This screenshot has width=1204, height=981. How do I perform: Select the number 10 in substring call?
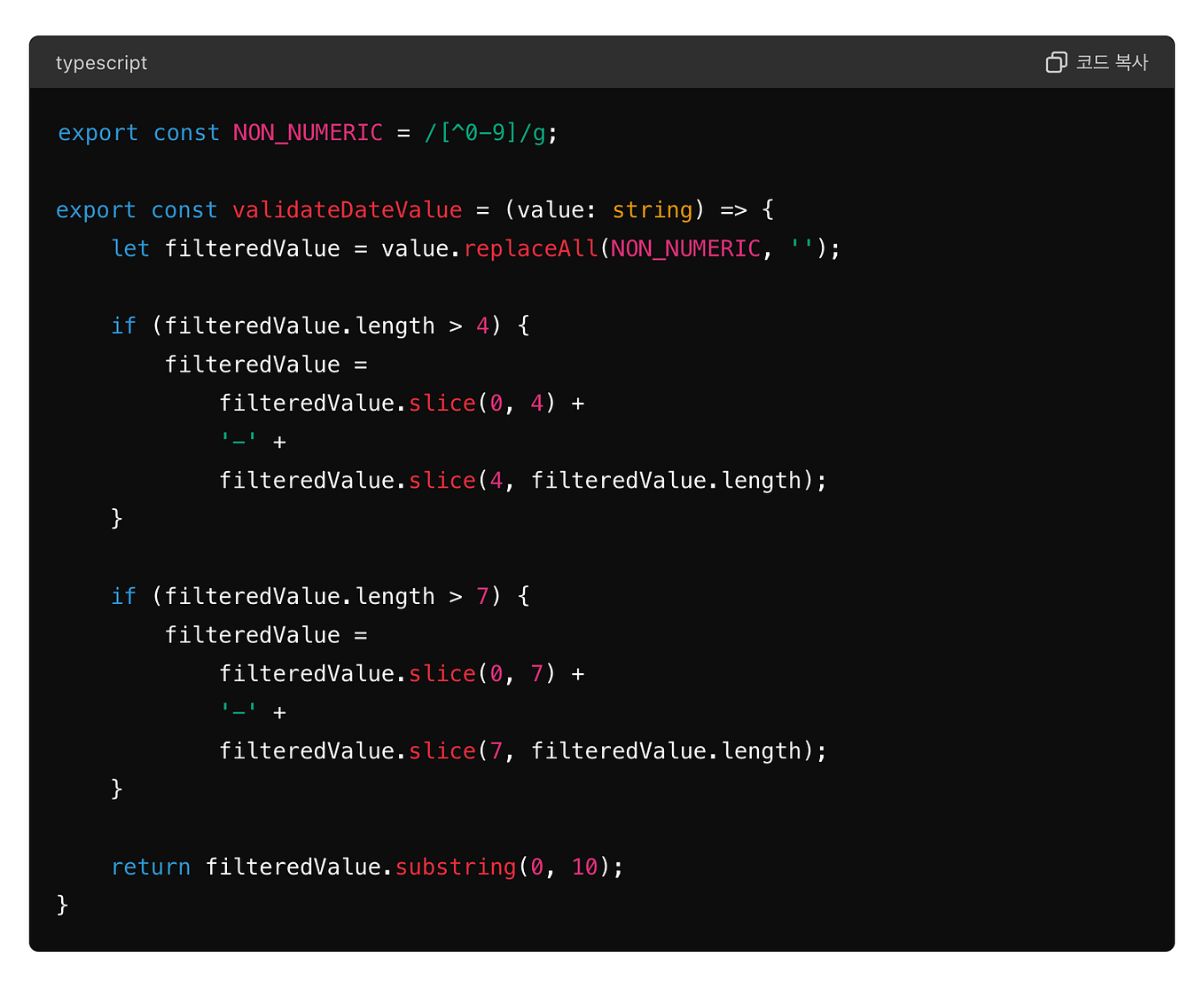(583, 867)
